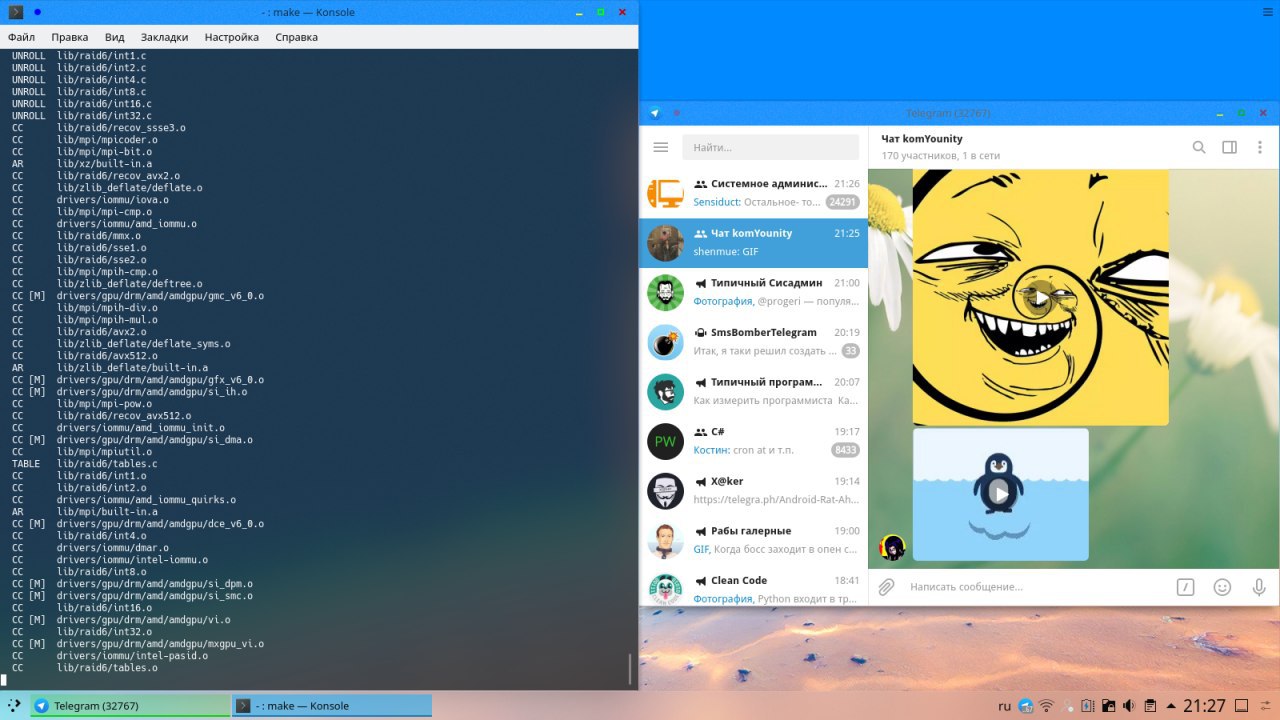The height and width of the screenshot is (720, 1280).
Task: Open X@ker channel mask avatar
Action: click(x=665, y=491)
